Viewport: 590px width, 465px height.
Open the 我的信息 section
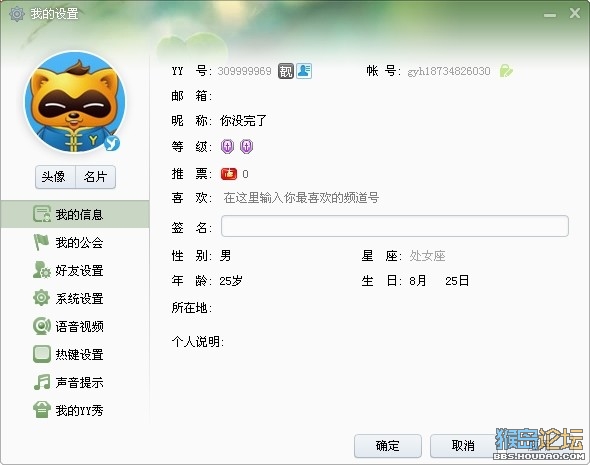(x=75, y=214)
